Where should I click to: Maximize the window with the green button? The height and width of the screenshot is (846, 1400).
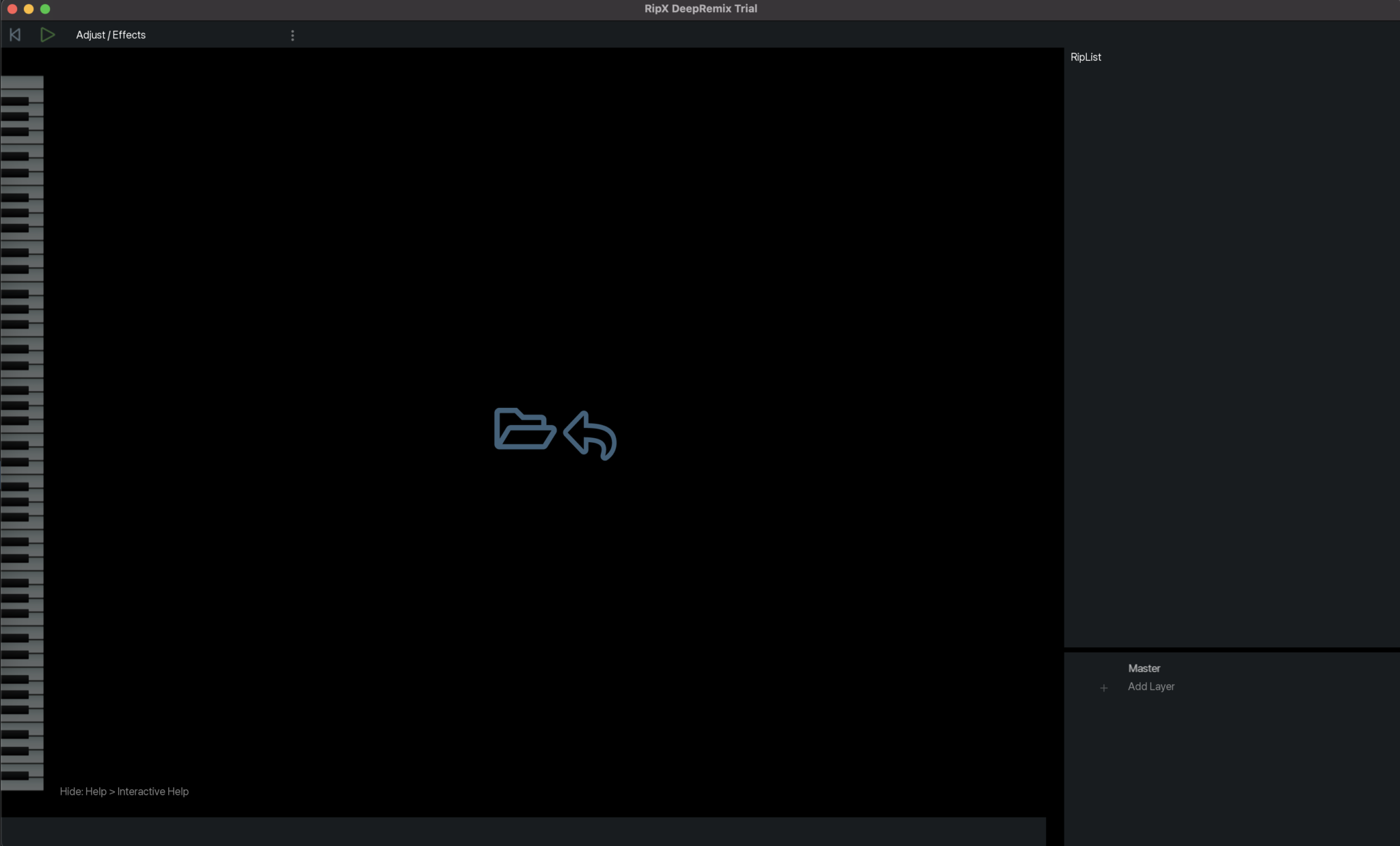click(45, 9)
